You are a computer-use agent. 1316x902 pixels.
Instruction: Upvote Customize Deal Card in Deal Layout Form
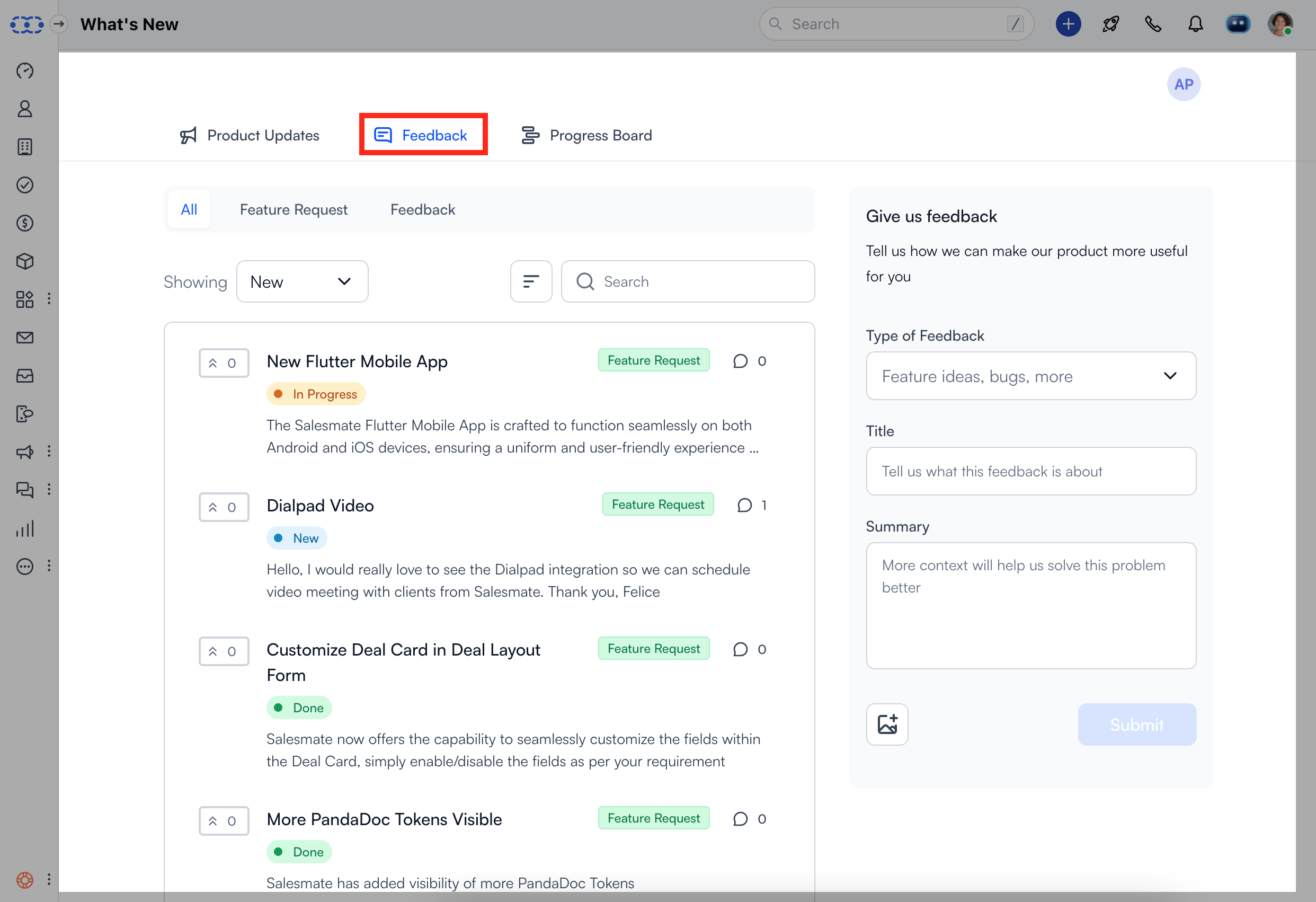click(224, 651)
